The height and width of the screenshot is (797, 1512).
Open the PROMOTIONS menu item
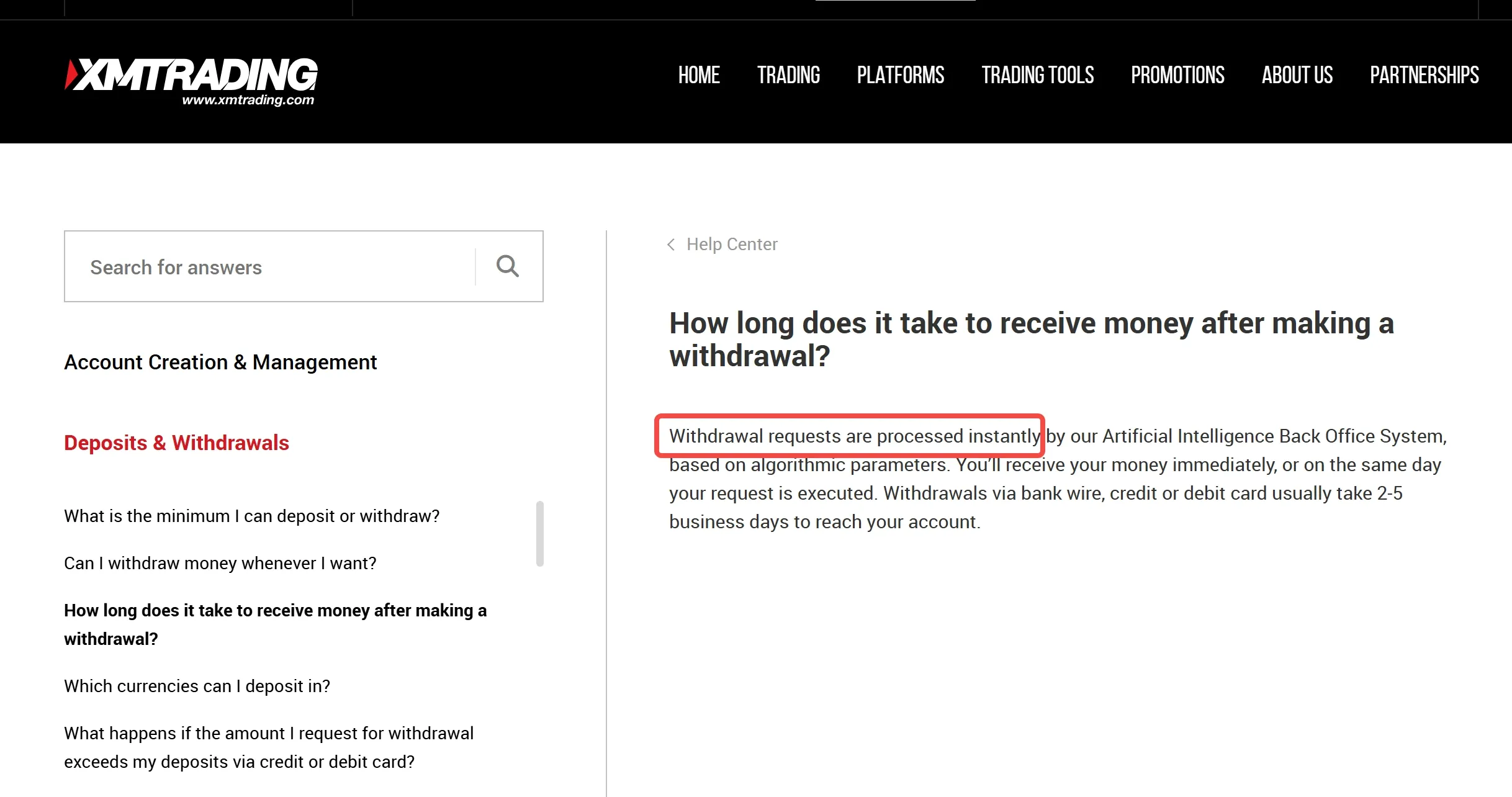pos(1177,75)
